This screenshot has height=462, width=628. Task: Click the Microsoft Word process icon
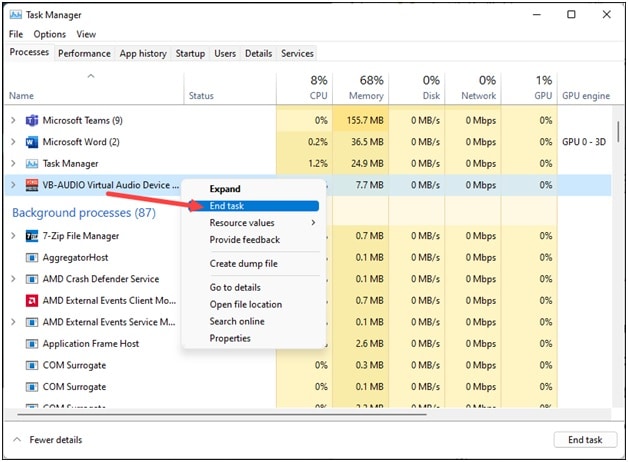click(x=32, y=142)
